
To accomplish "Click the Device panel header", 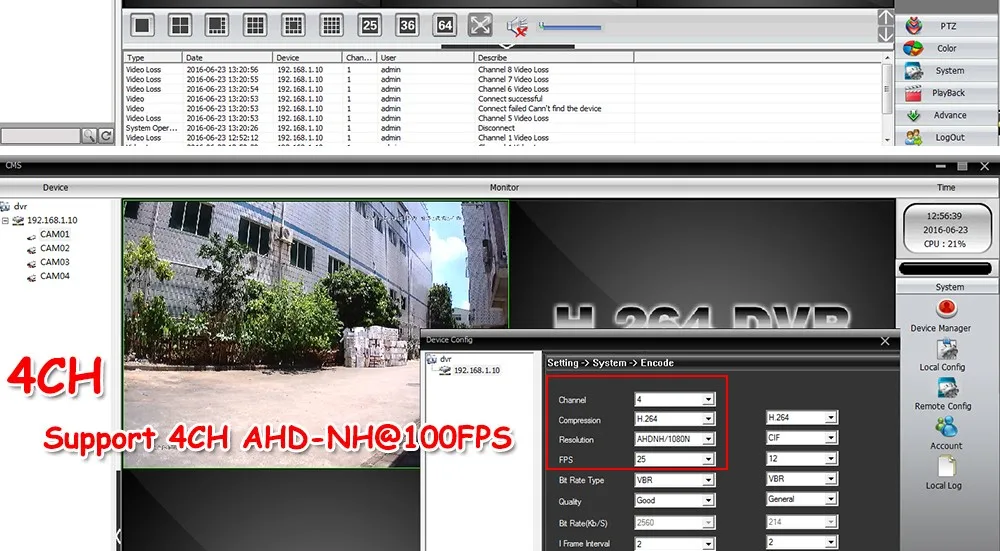I will coord(55,187).
